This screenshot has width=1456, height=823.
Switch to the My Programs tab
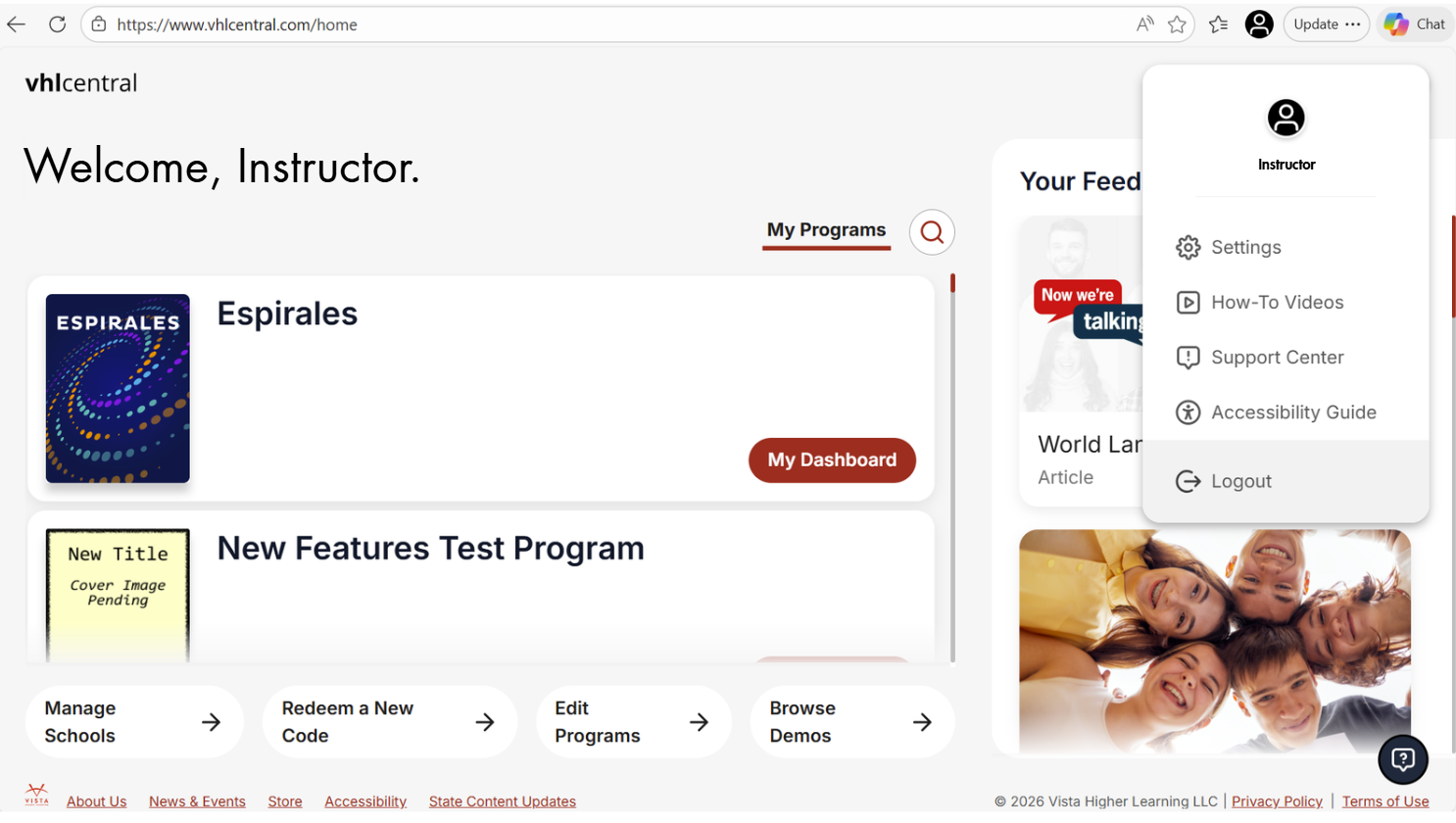826,230
